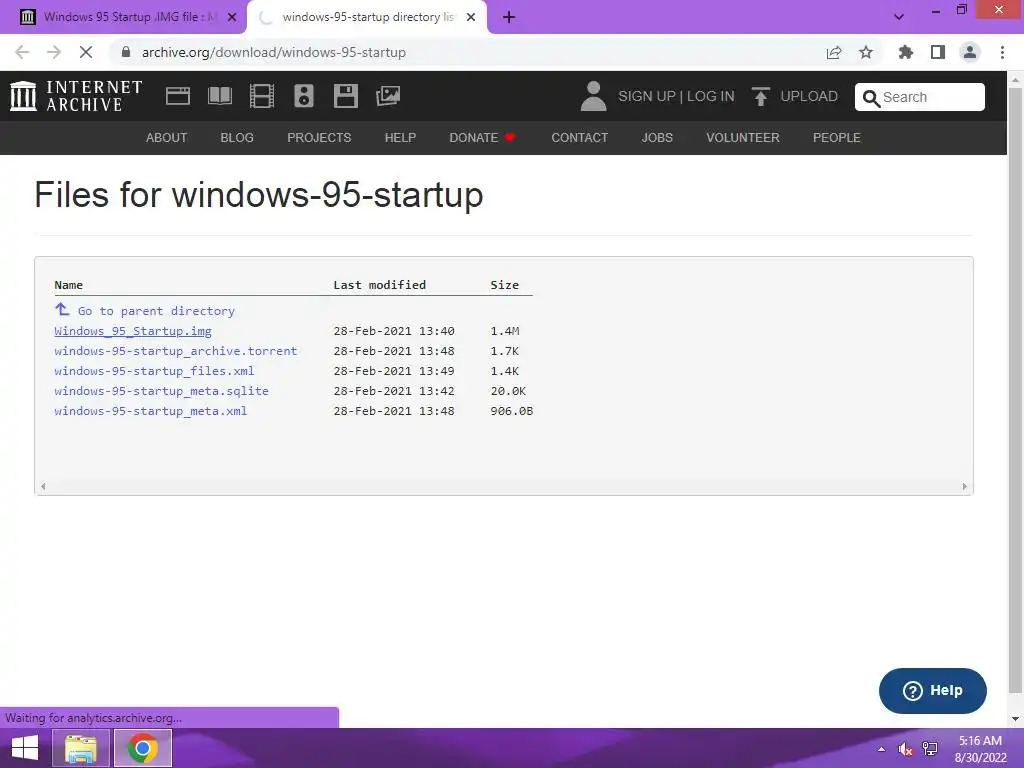1024x768 pixels.
Task: Open the Texts book icon
Action: 219,96
